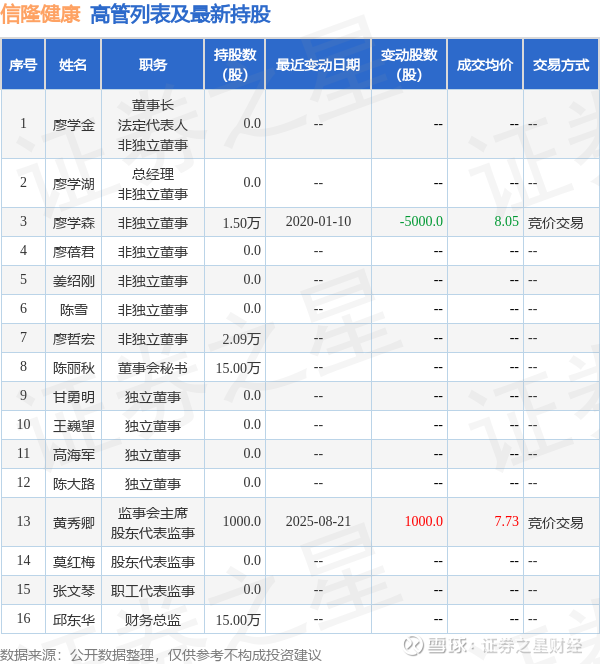
Task: Click the 高管列表及最新持股 heading
Action: click(180, 14)
